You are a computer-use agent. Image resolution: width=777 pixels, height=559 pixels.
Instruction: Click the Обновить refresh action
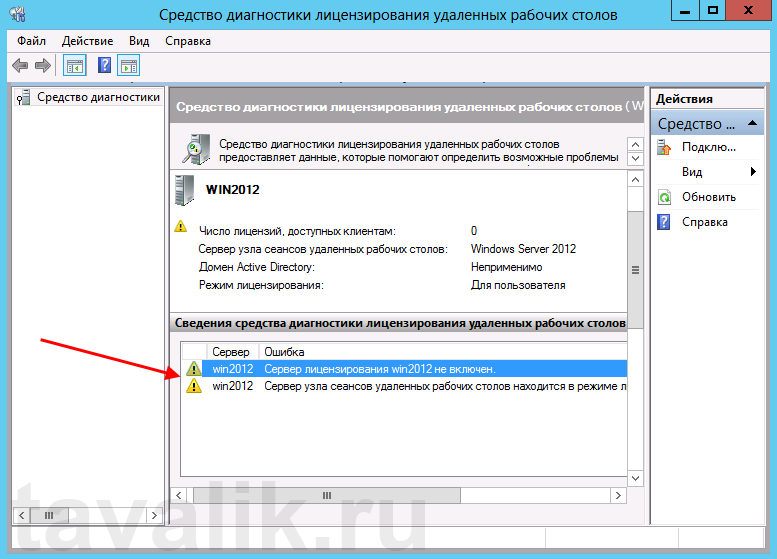pyautogui.click(x=708, y=197)
